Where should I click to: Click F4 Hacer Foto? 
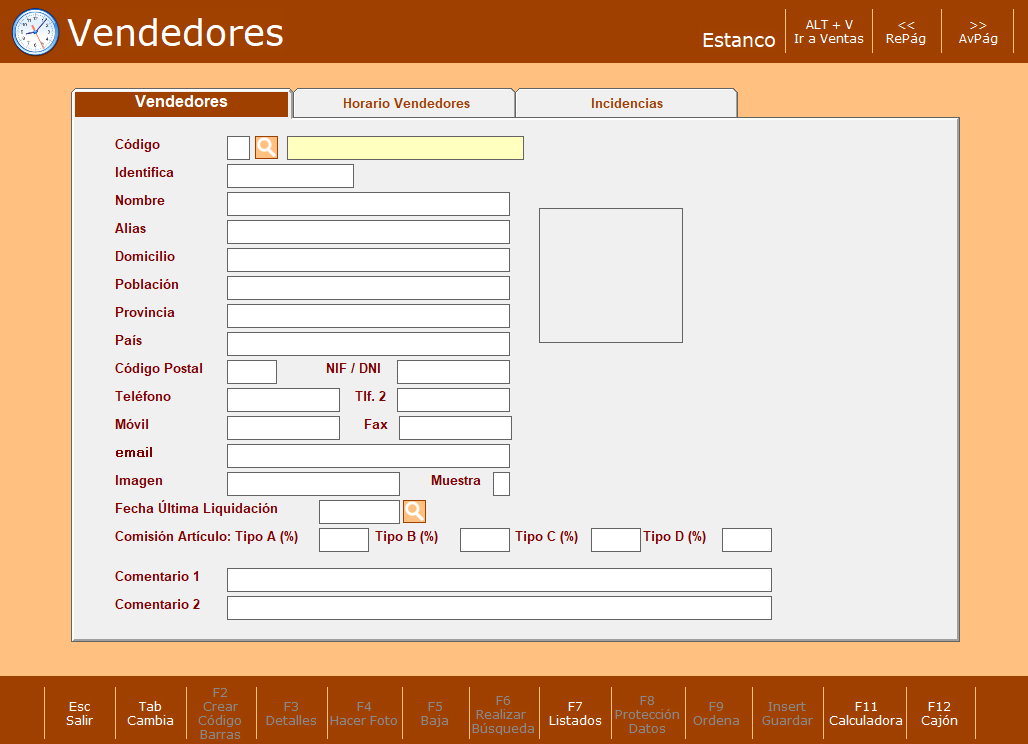[364, 713]
